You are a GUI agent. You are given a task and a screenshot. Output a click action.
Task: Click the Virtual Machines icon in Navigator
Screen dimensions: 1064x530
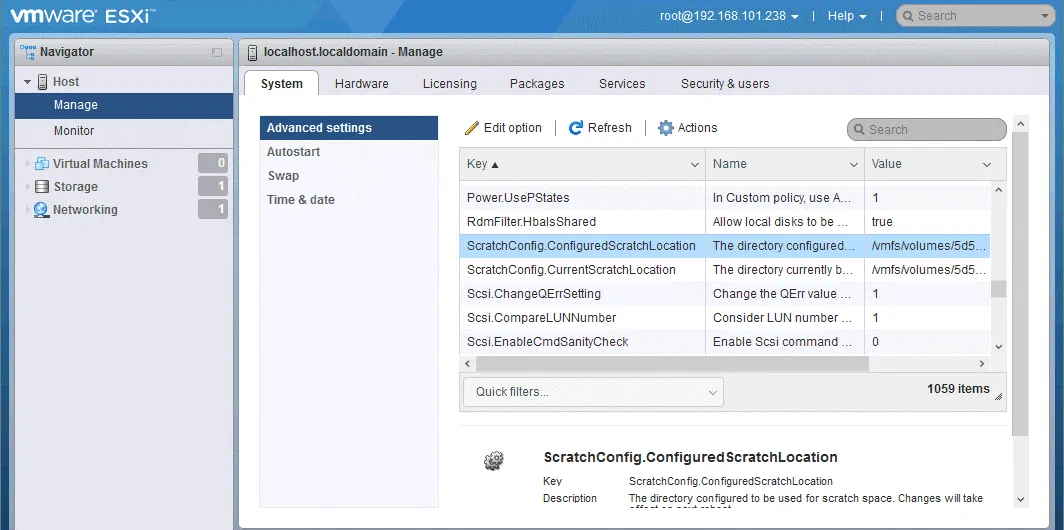pos(42,164)
